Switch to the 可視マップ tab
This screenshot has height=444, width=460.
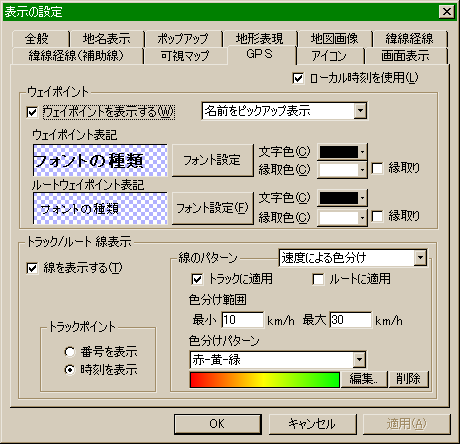click(185, 56)
